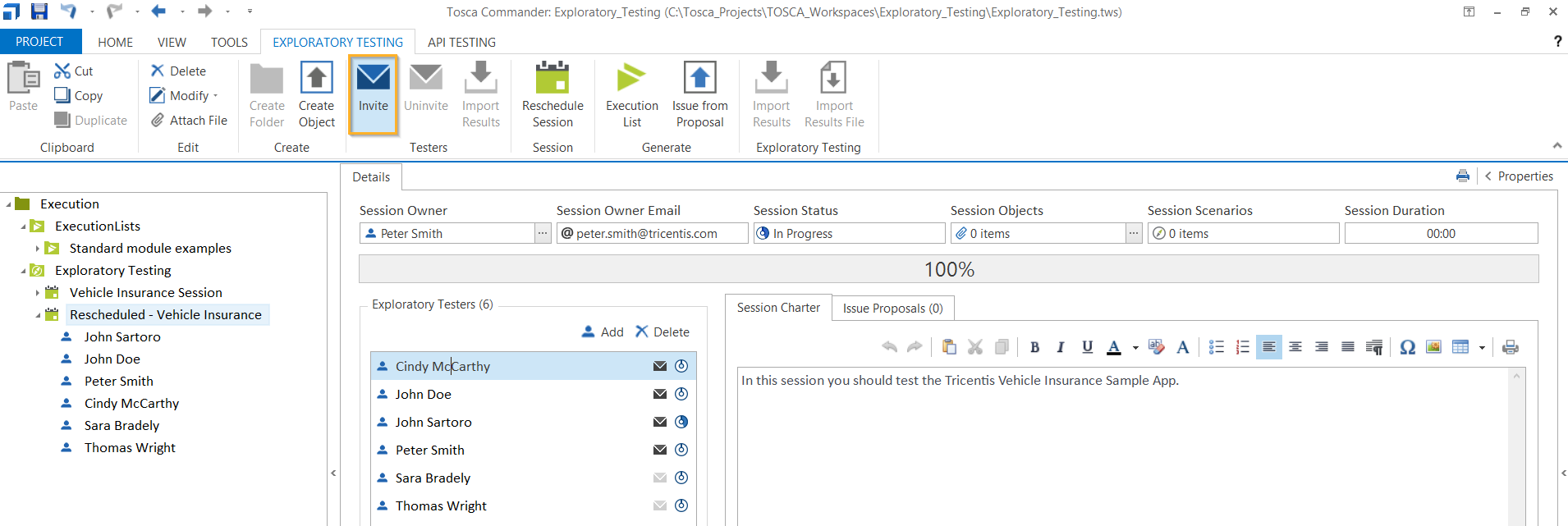
Task: Toggle bold formatting in Session Charter
Action: coord(1034,347)
